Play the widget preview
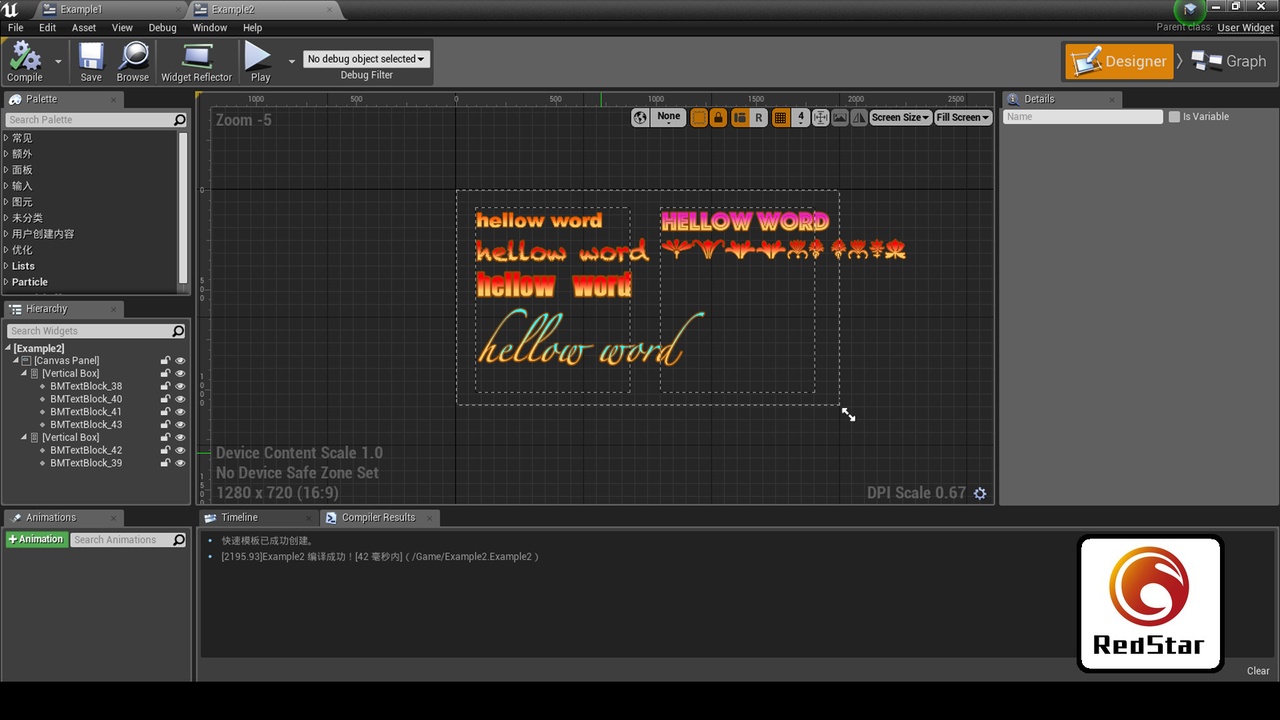The width and height of the screenshot is (1280, 720). (x=260, y=62)
